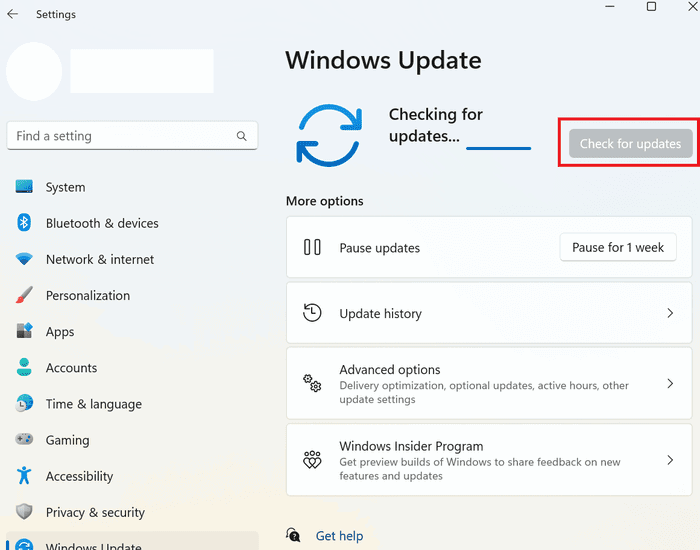Open Privacy & security label
Image resolution: width=700 pixels, height=550 pixels.
96,512
